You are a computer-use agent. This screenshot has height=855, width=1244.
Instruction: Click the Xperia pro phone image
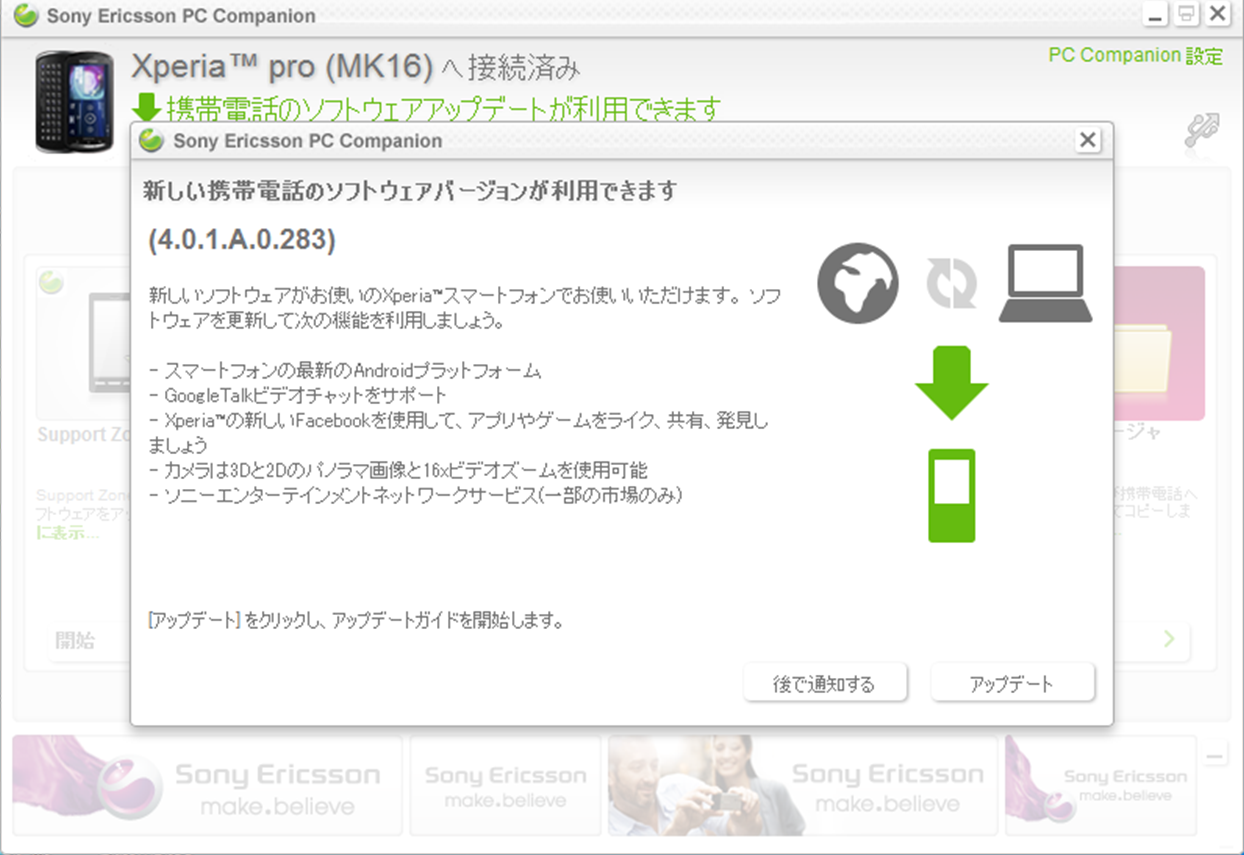74,101
